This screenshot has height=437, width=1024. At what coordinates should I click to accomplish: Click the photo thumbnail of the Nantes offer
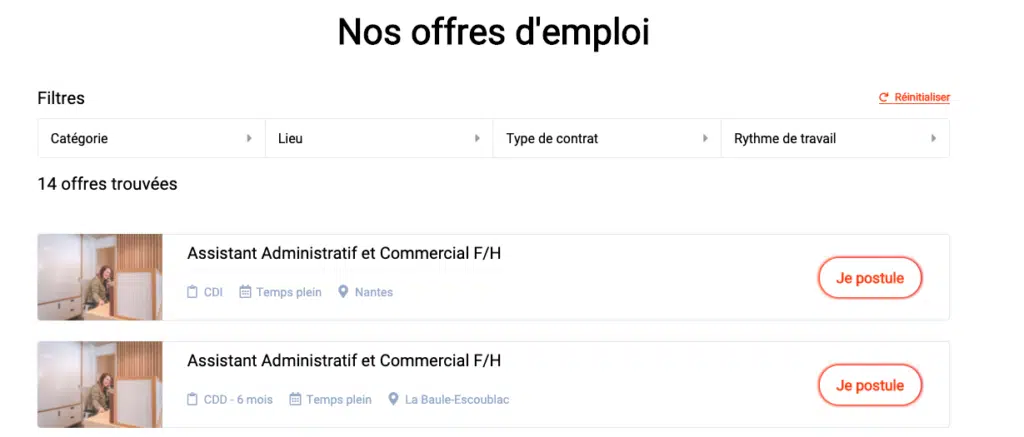tap(100, 278)
